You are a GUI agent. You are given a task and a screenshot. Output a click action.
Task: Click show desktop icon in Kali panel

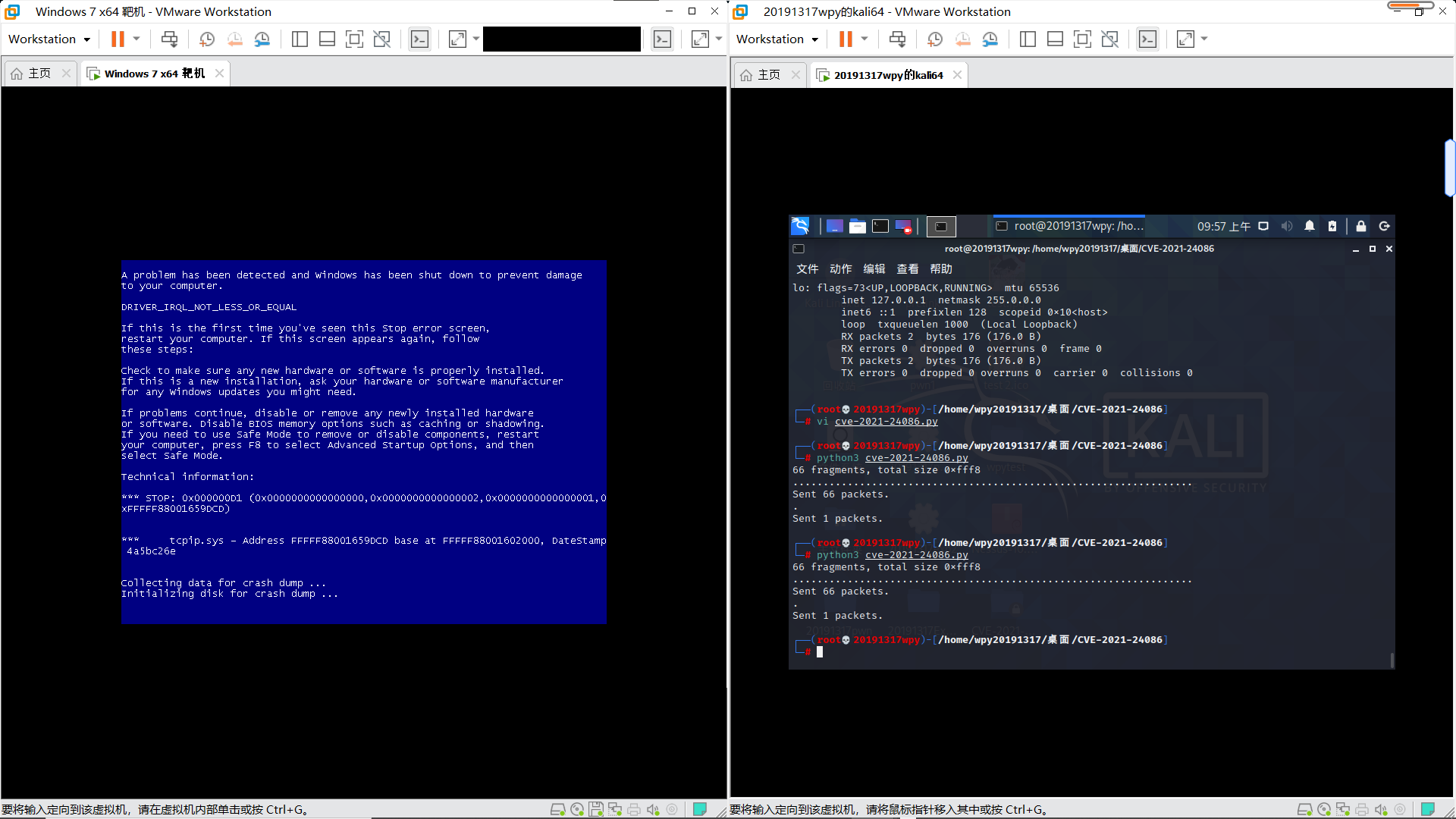point(834,226)
